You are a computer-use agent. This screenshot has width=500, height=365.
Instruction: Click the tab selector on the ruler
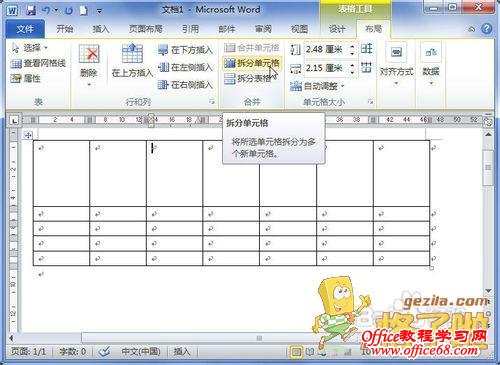click(14, 120)
